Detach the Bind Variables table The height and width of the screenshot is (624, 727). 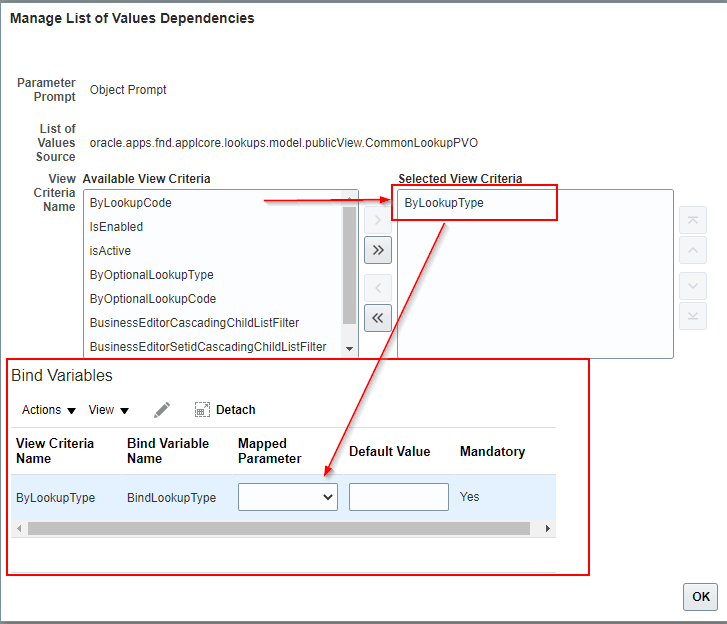[225, 410]
